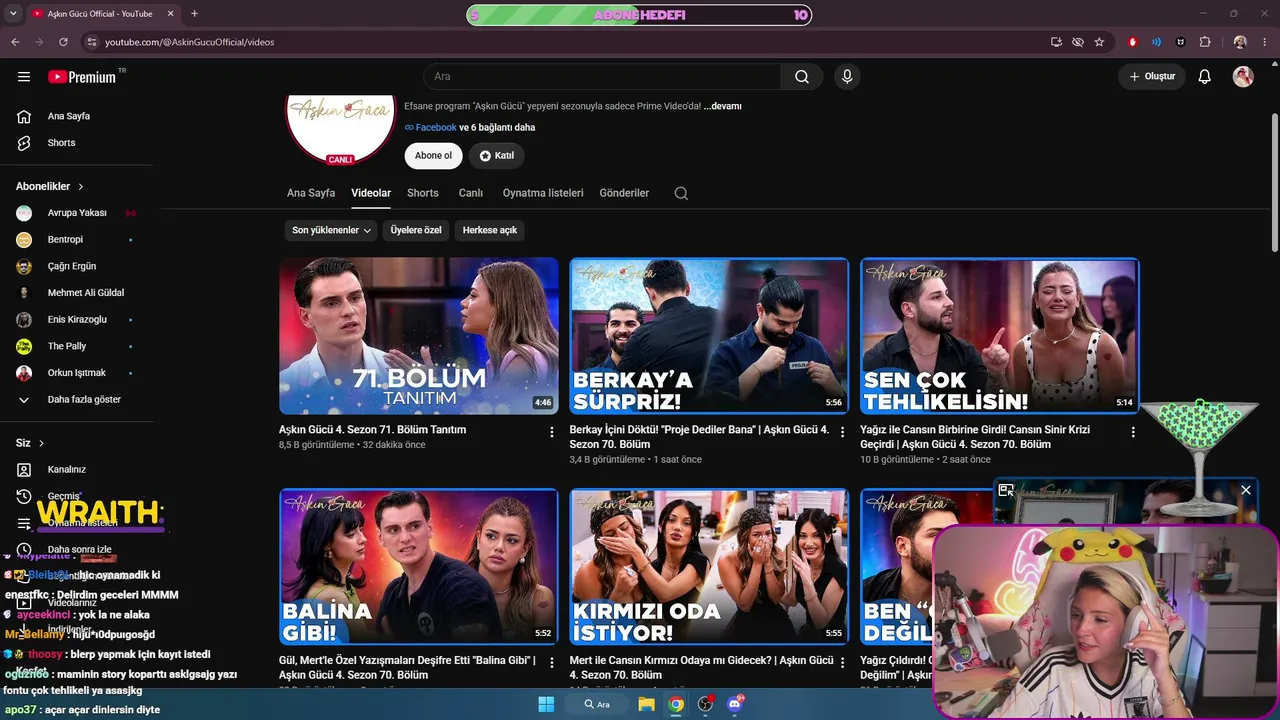Close the miniplayer overlay
The image size is (1280, 720).
1246,490
